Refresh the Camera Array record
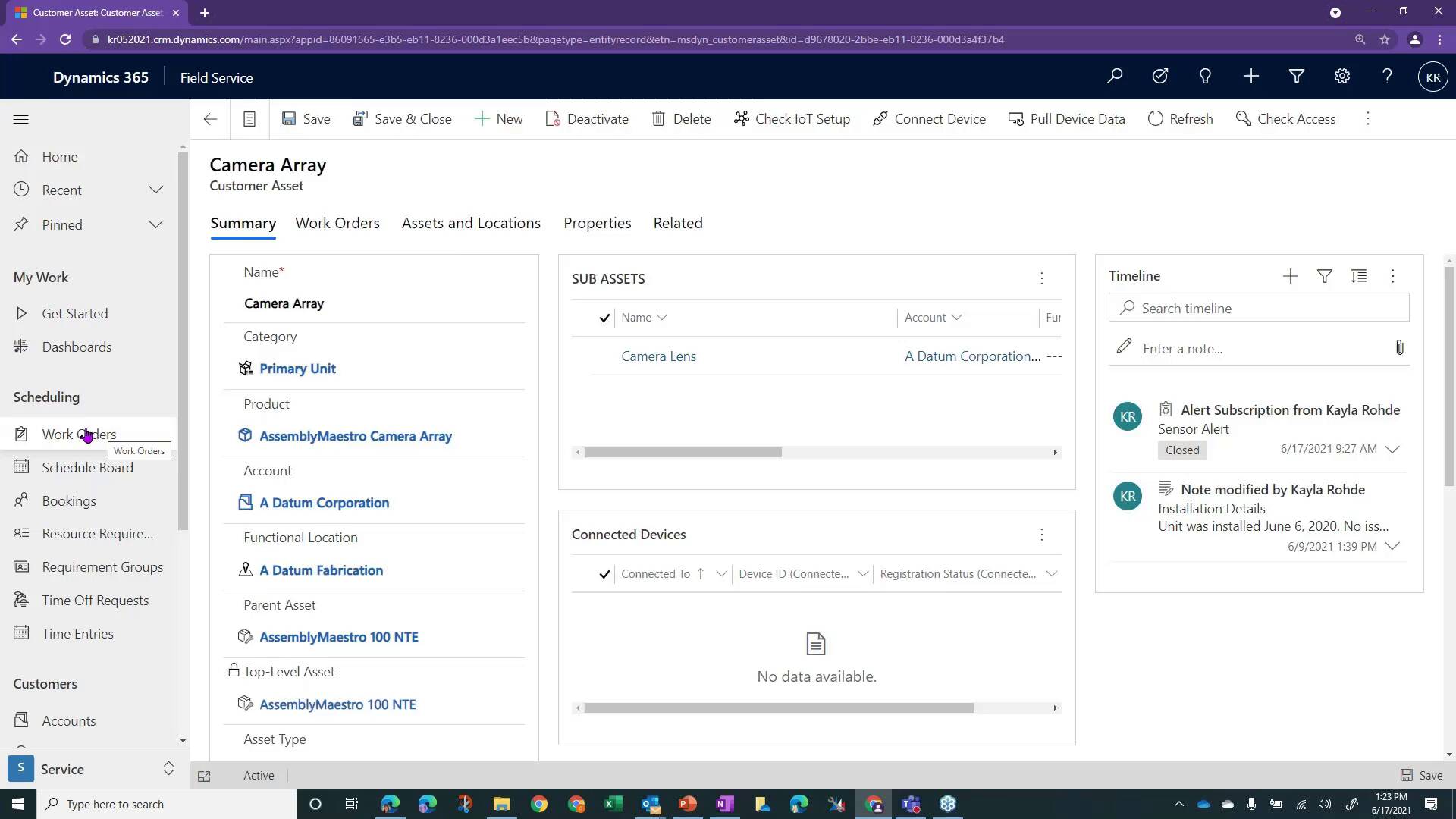 [1180, 118]
